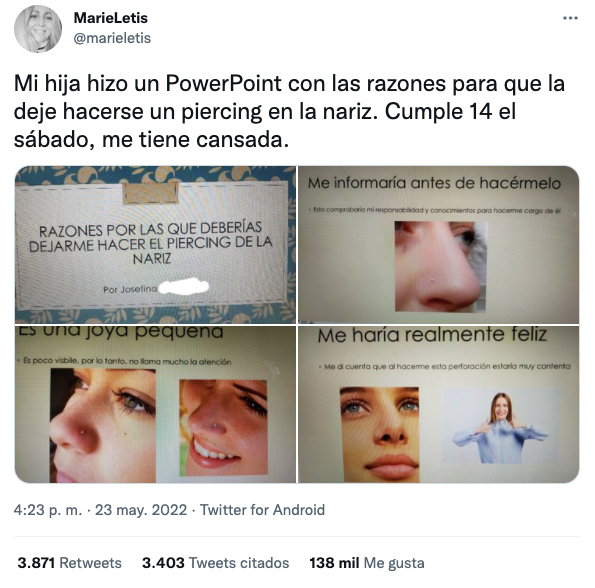595x588 pixels.
Task: Click the 23 may. 2022 date
Action: (x=141, y=510)
